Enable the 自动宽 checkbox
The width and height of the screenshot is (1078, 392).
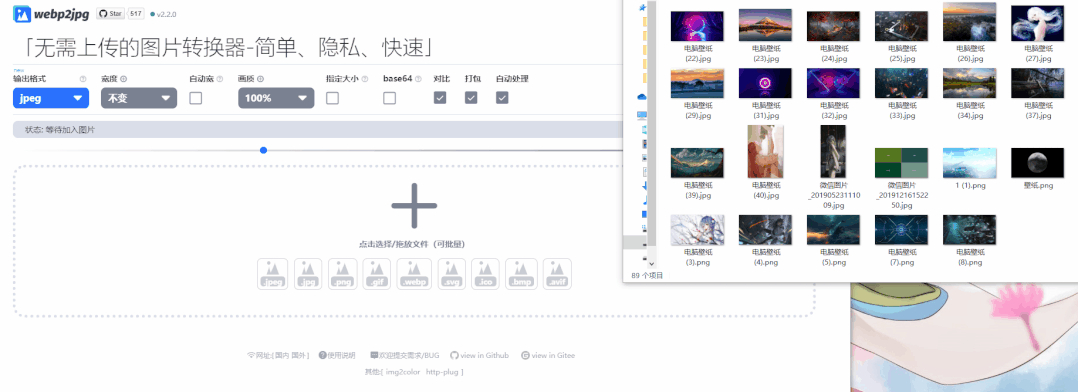point(196,98)
